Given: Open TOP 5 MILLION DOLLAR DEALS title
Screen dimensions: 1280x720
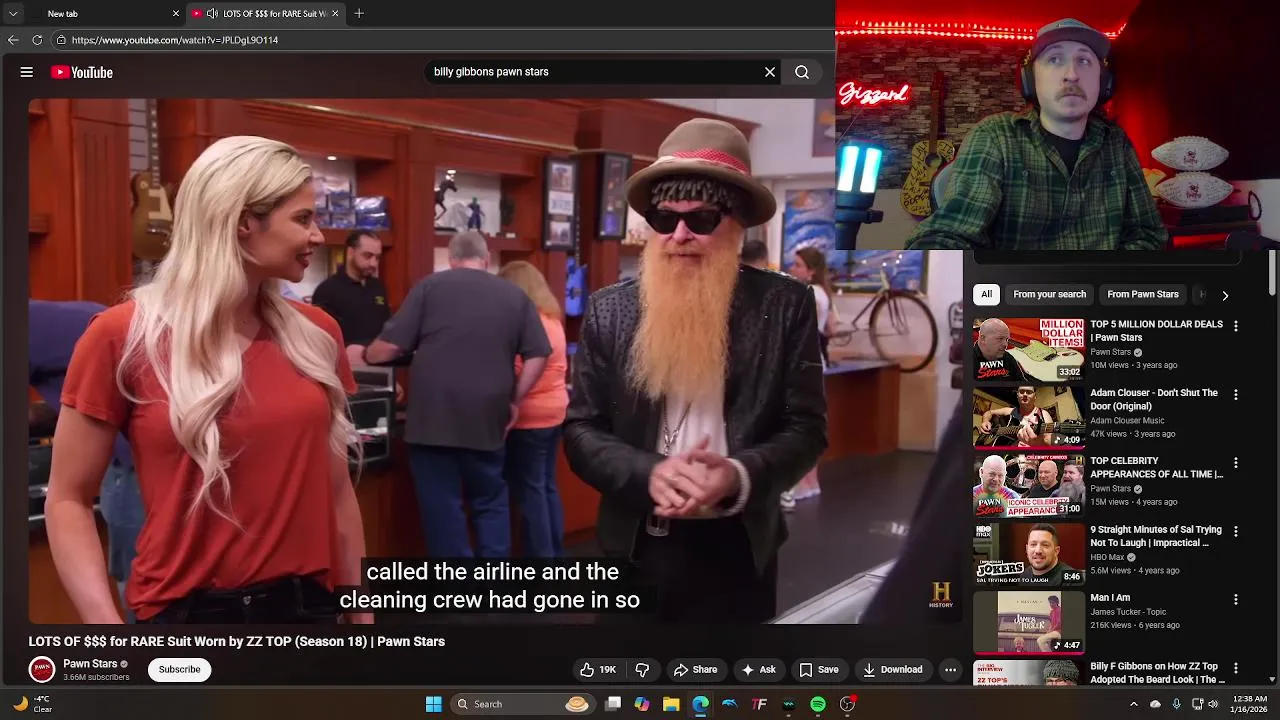Looking at the screenshot, I should click(x=1156, y=331).
